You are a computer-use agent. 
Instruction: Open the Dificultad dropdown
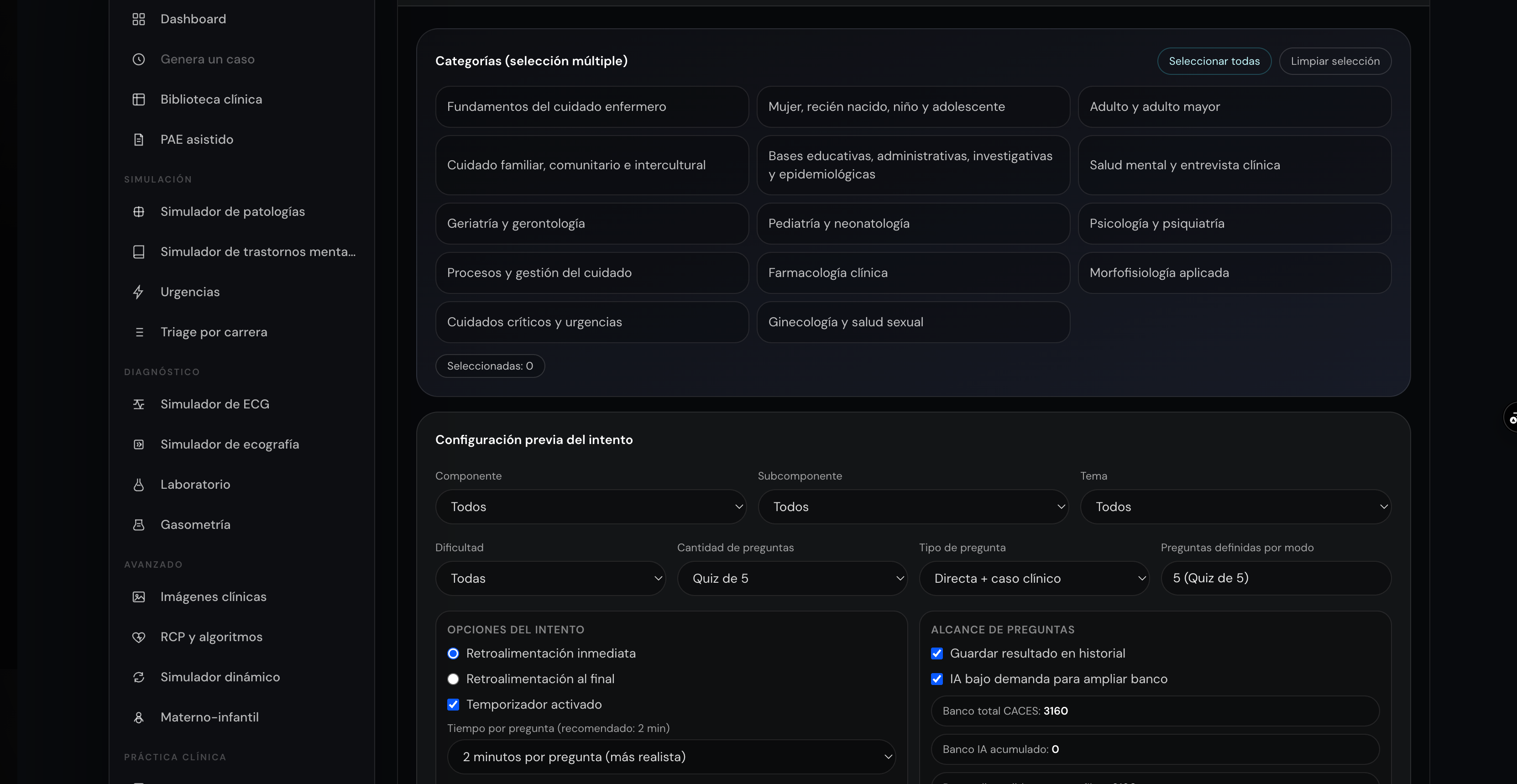pyautogui.click(x=550, y=579)
